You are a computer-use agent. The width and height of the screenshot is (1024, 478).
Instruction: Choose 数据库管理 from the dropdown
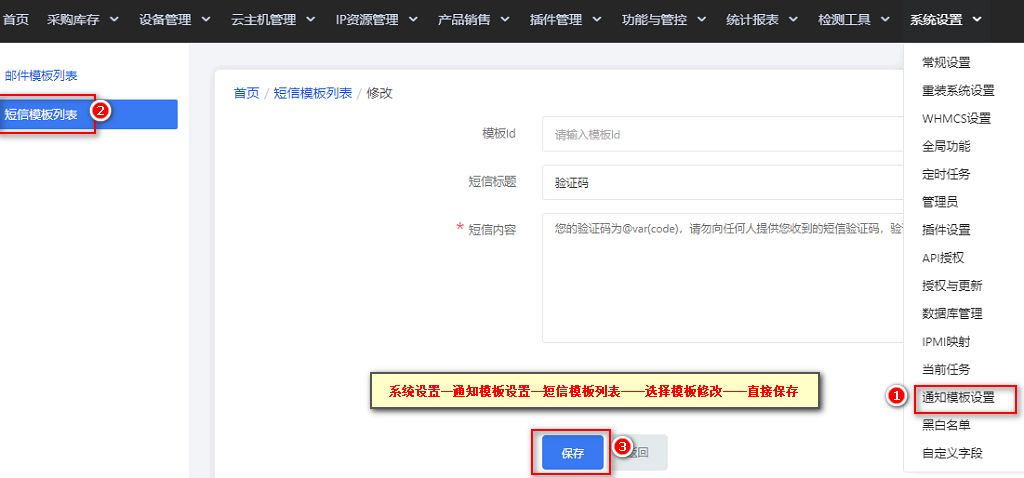click(x=952, y=313)
